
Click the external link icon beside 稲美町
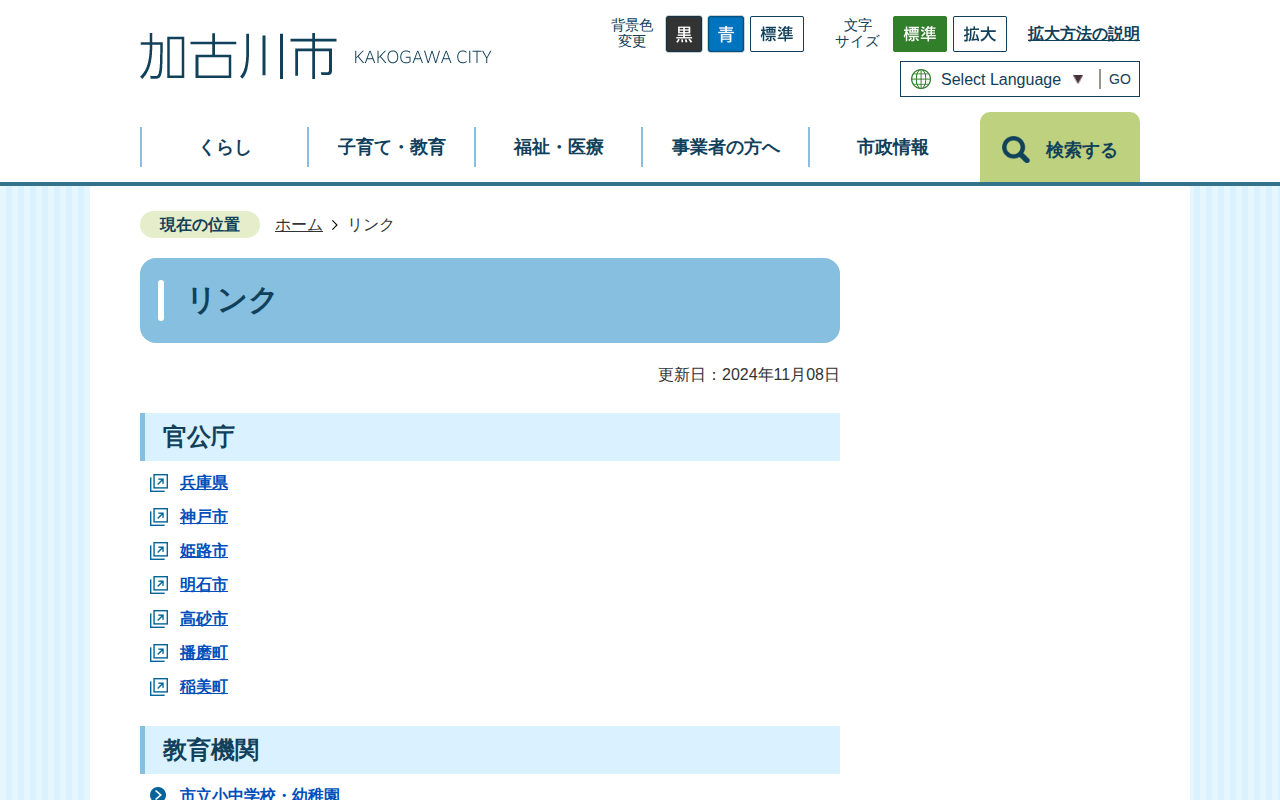[159, 687]
